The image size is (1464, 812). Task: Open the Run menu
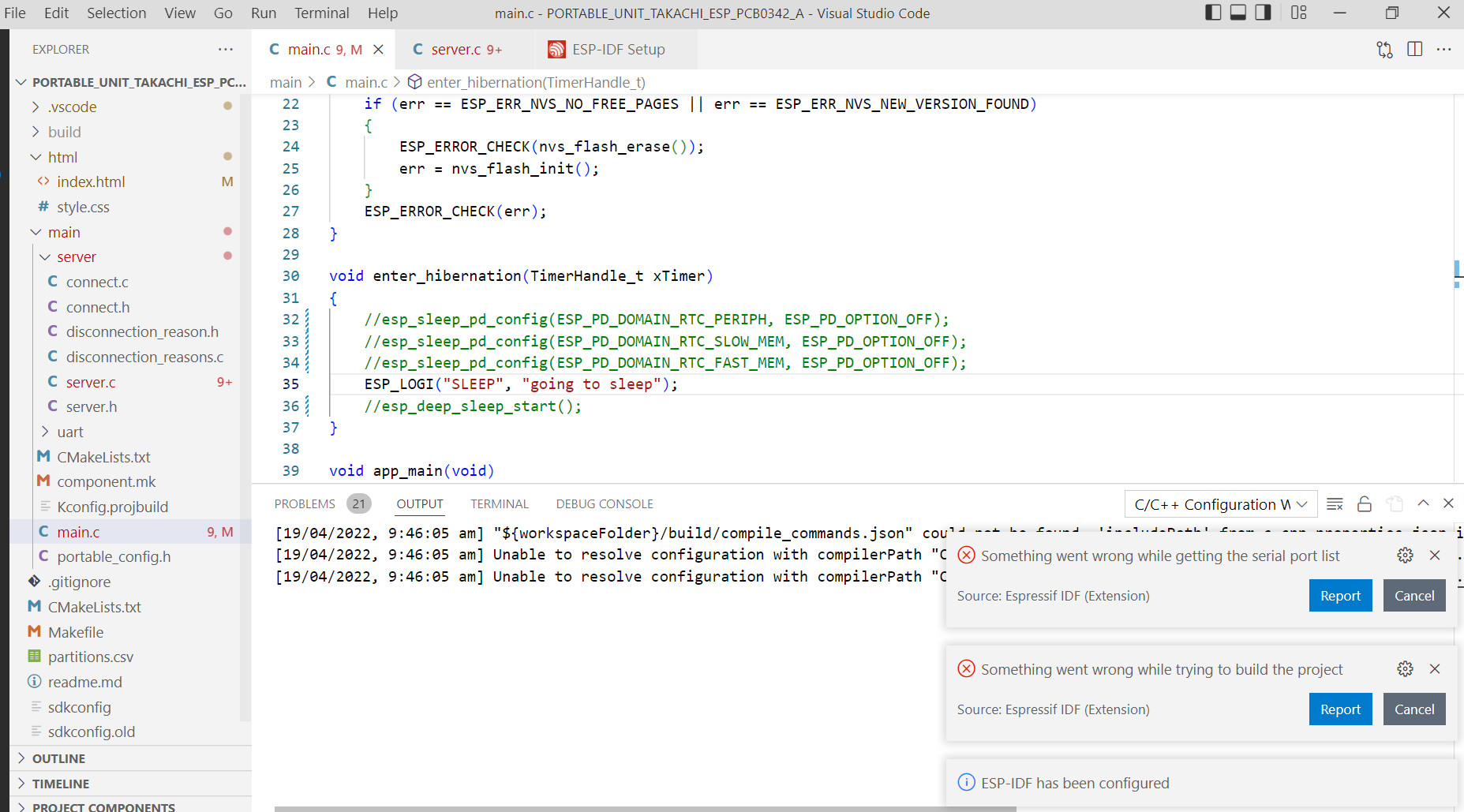pyautogui.click(x=264, y=13)
